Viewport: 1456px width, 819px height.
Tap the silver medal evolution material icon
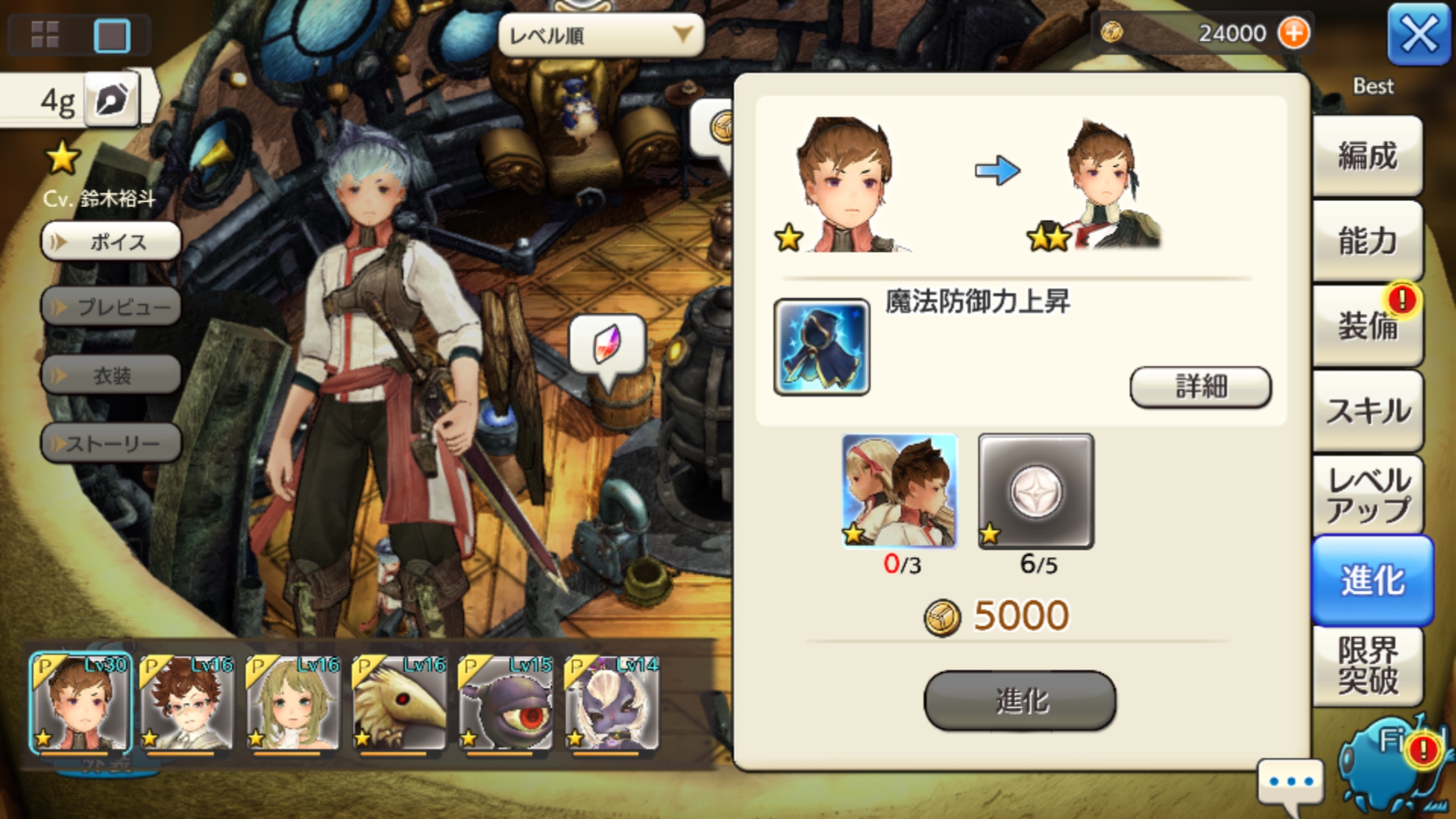[x=1036, y=491]
